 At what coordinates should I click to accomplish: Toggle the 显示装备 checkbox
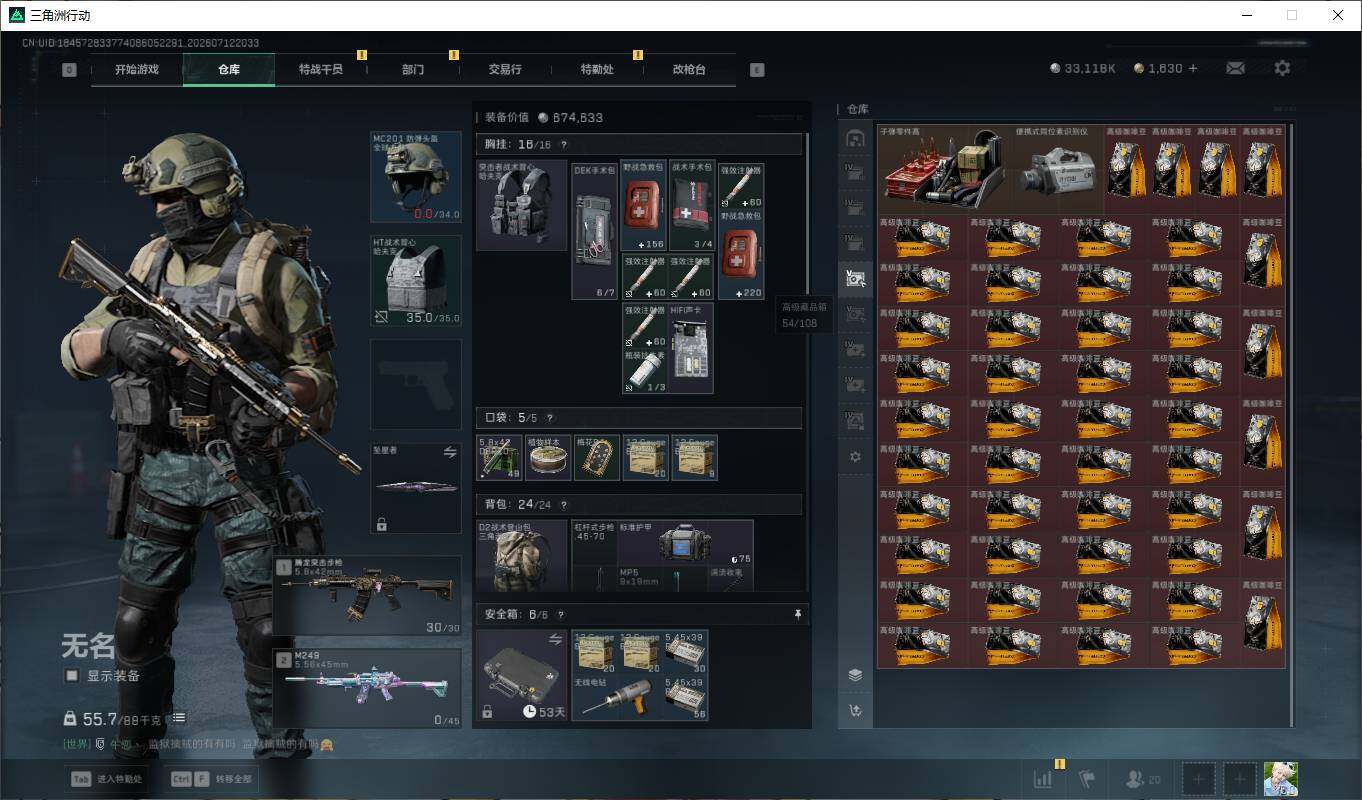[72, 676]
